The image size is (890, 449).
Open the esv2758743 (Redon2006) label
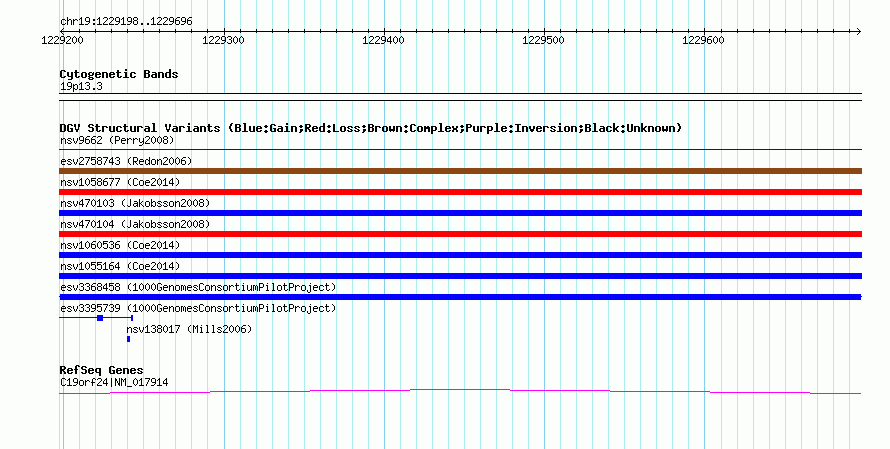[x=126, y=161]
